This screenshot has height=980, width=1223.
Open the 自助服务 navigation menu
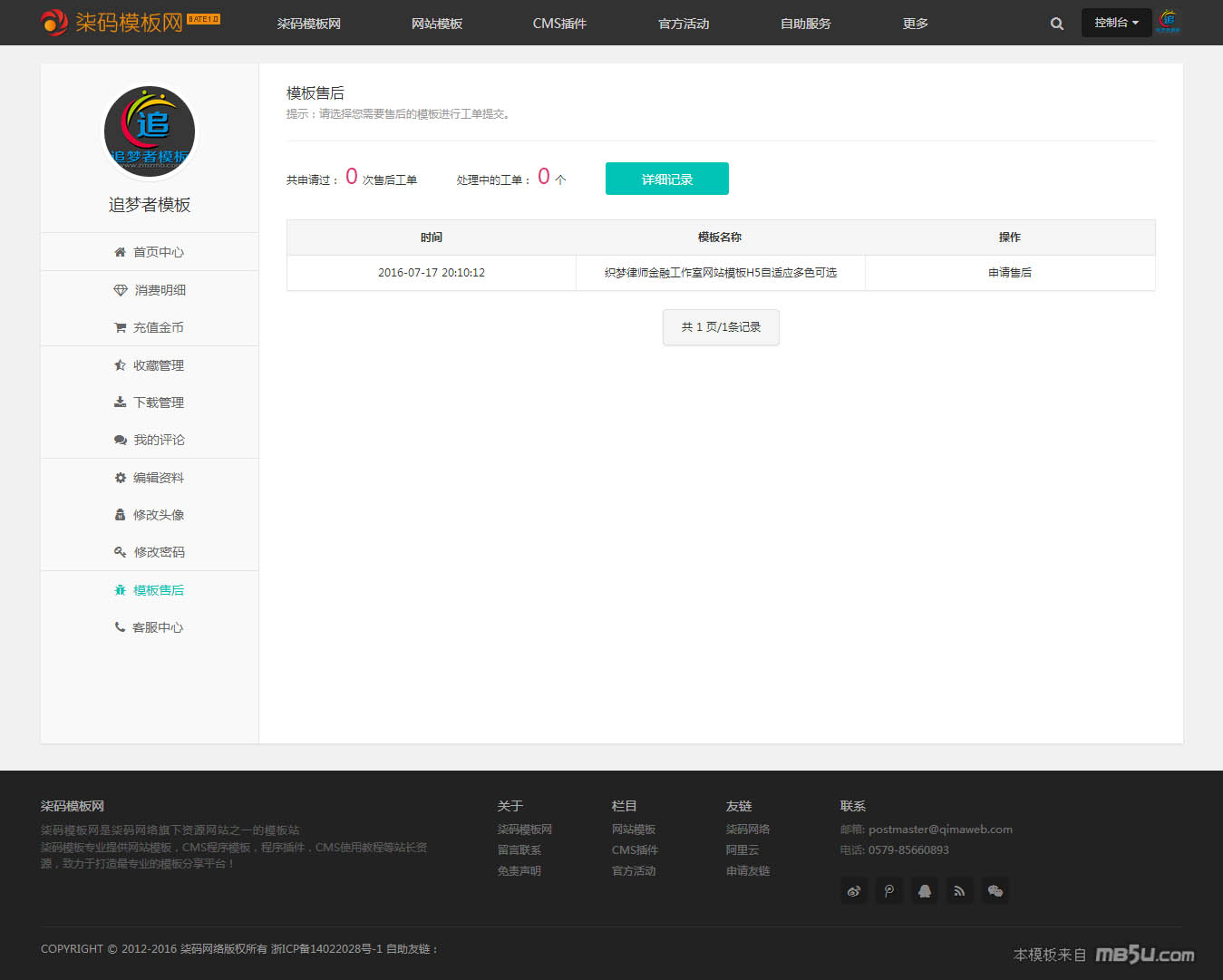[x=805, y=24]
